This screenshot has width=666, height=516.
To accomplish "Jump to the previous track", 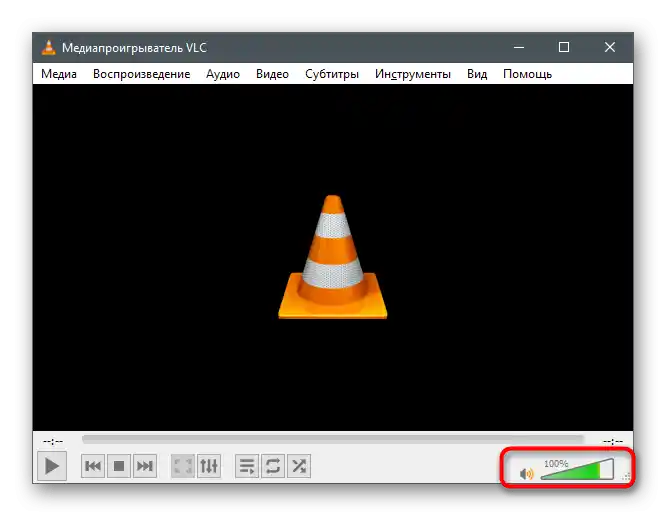I will click(93, 466).
